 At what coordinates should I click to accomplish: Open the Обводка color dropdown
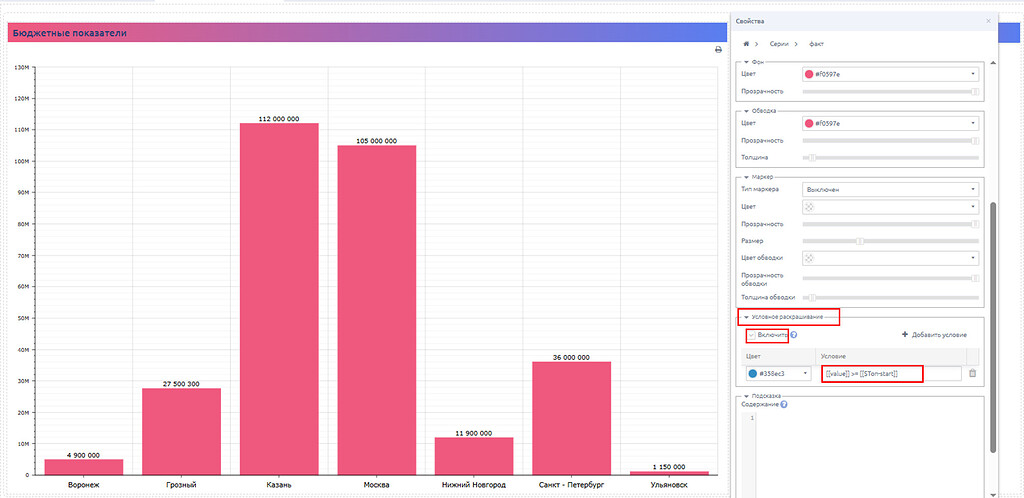pyautogui.click(x=890, y=123)
